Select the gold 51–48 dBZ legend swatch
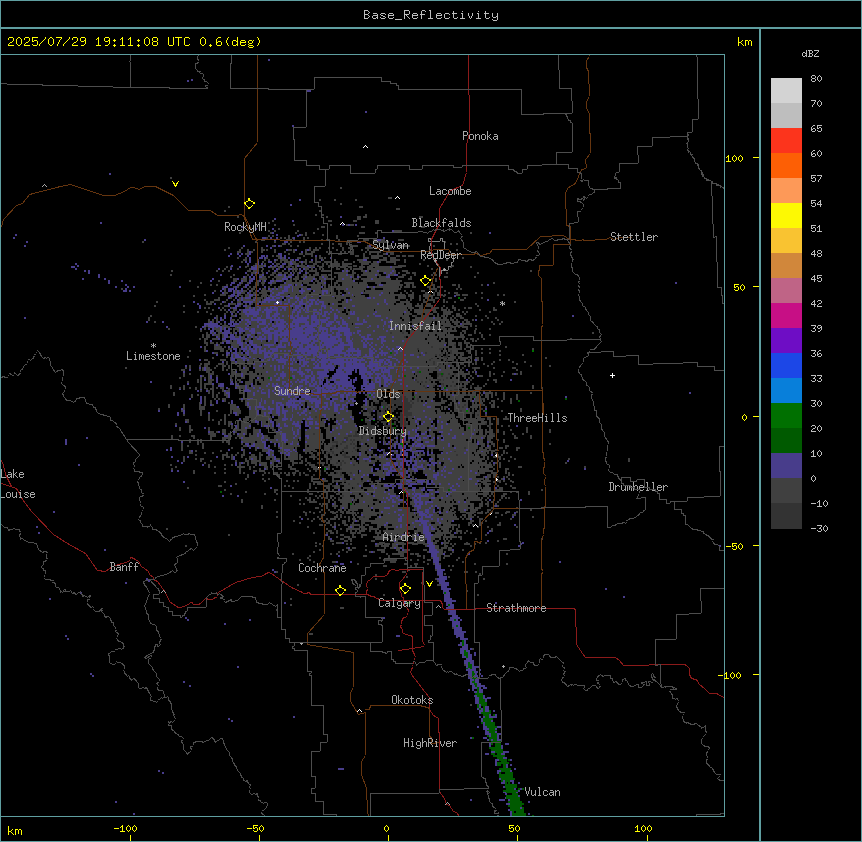 786,241
